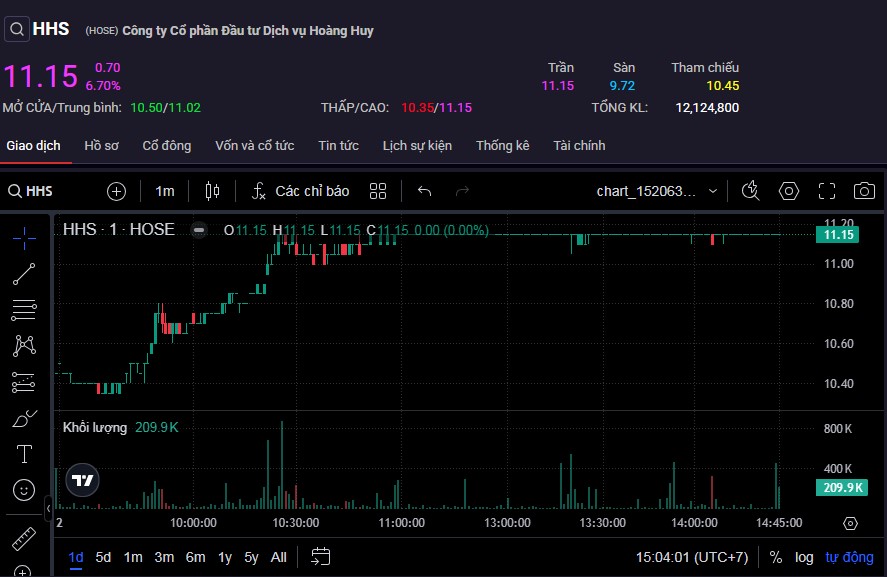Enter fullscreen chart mode
The width and height of the screenshot is (887, 577).
pos(827,191)
